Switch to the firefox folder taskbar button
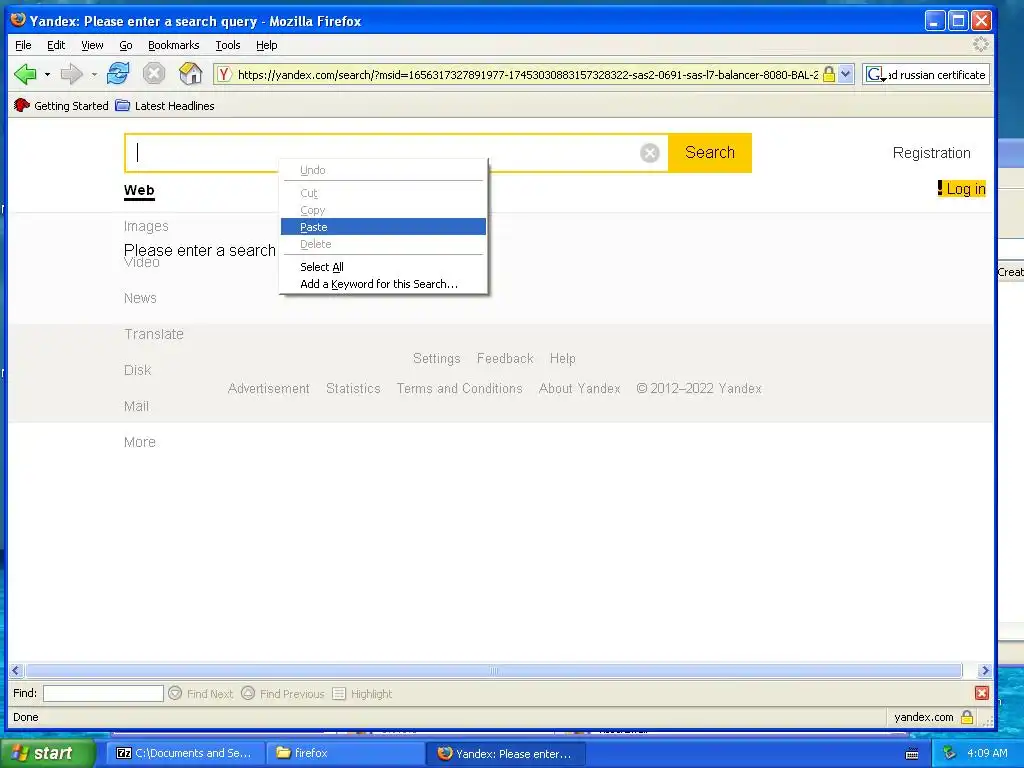 (345, 753)
